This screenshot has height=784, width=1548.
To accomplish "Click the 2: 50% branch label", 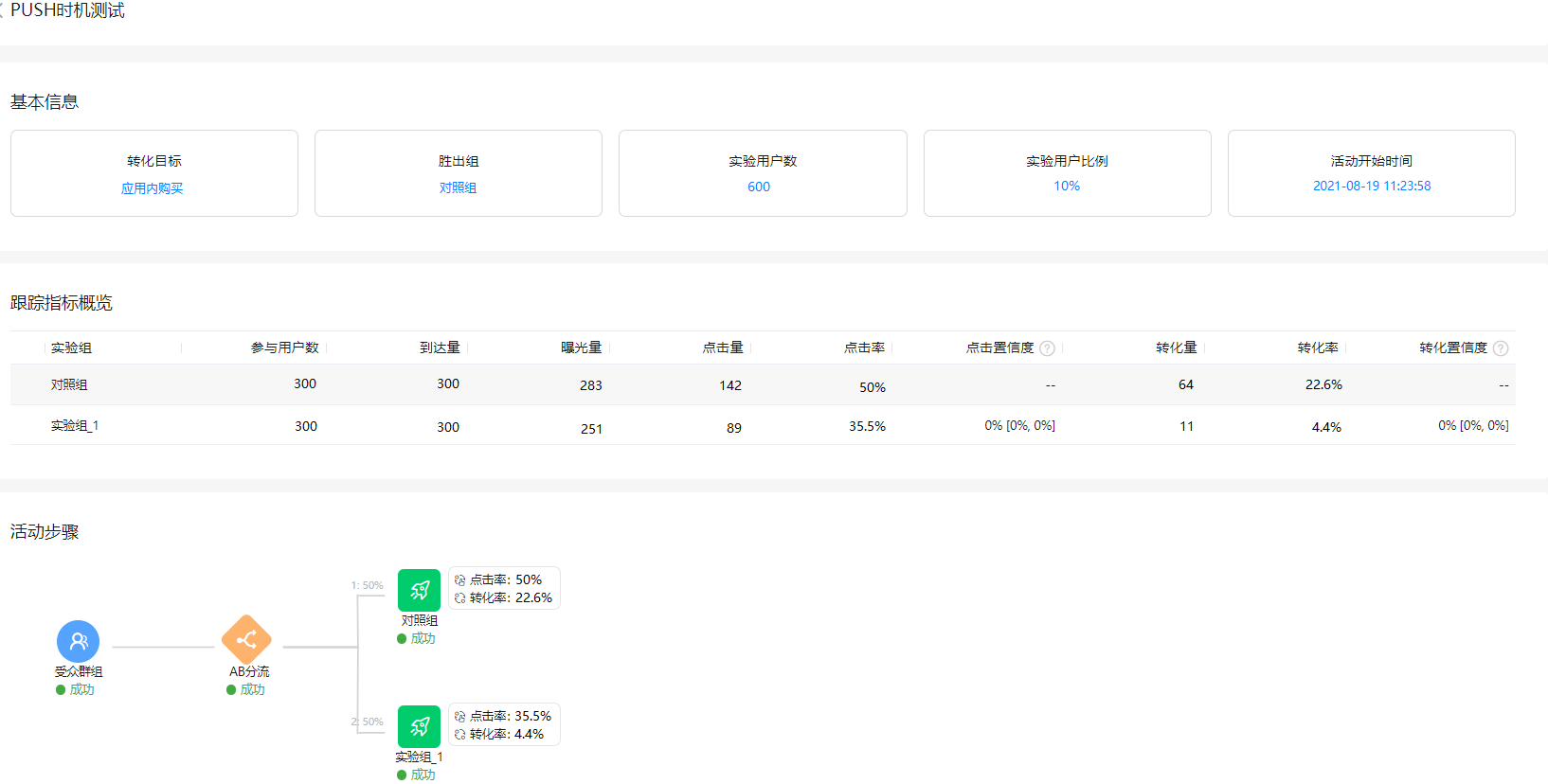I will [x=368, y=722].
